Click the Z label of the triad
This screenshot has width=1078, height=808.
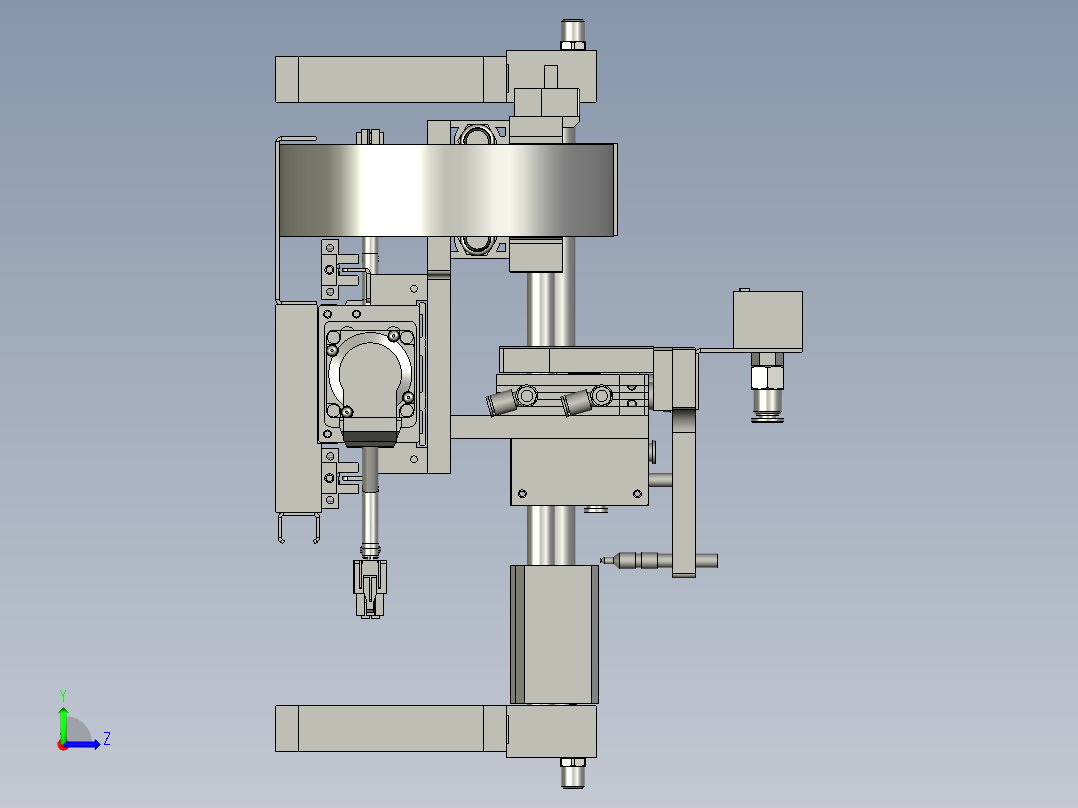pyautogui.click(x=107, y=739)
